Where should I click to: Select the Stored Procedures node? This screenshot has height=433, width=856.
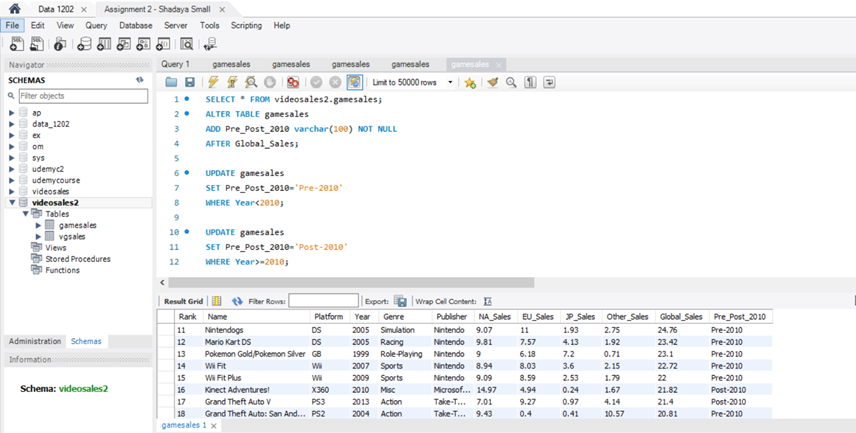click(78, 259)
